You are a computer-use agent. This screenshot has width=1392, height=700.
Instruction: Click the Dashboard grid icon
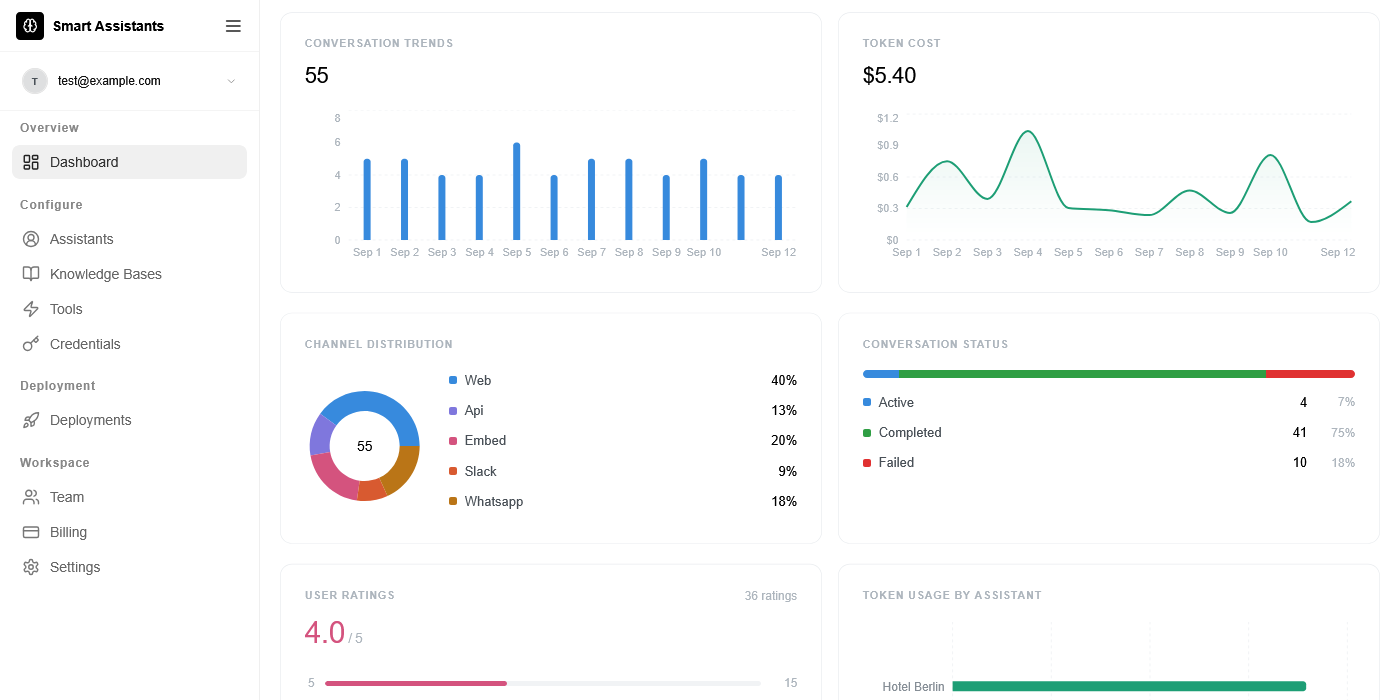click(31, 162)
